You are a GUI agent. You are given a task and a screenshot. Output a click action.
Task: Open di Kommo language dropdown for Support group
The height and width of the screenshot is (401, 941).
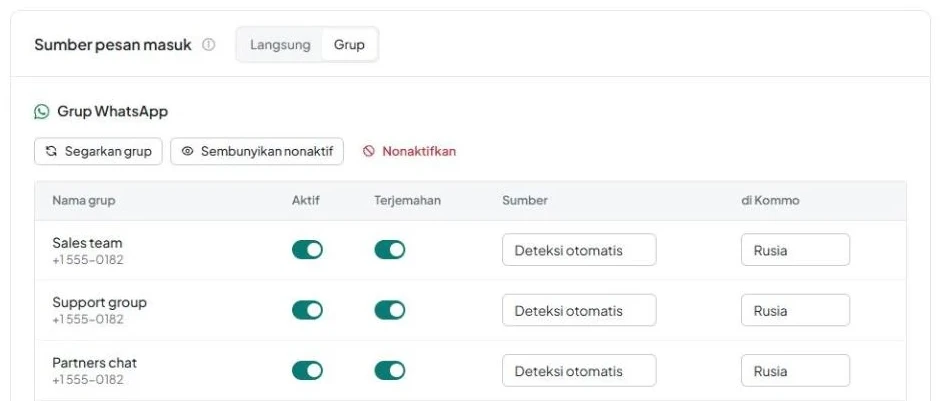795,310
